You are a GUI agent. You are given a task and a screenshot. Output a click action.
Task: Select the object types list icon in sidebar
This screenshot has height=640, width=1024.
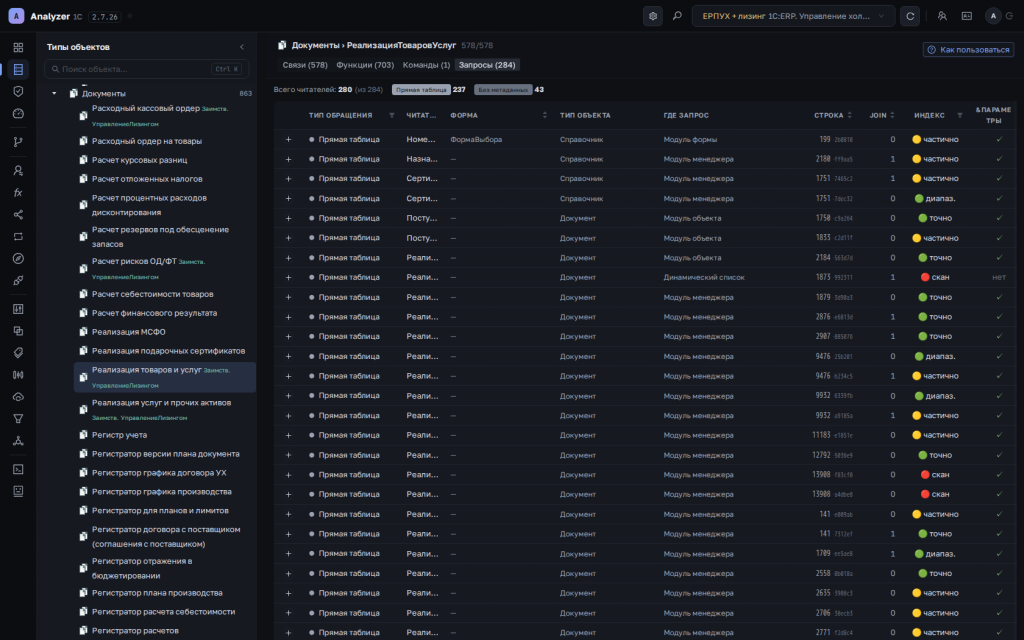18,69
